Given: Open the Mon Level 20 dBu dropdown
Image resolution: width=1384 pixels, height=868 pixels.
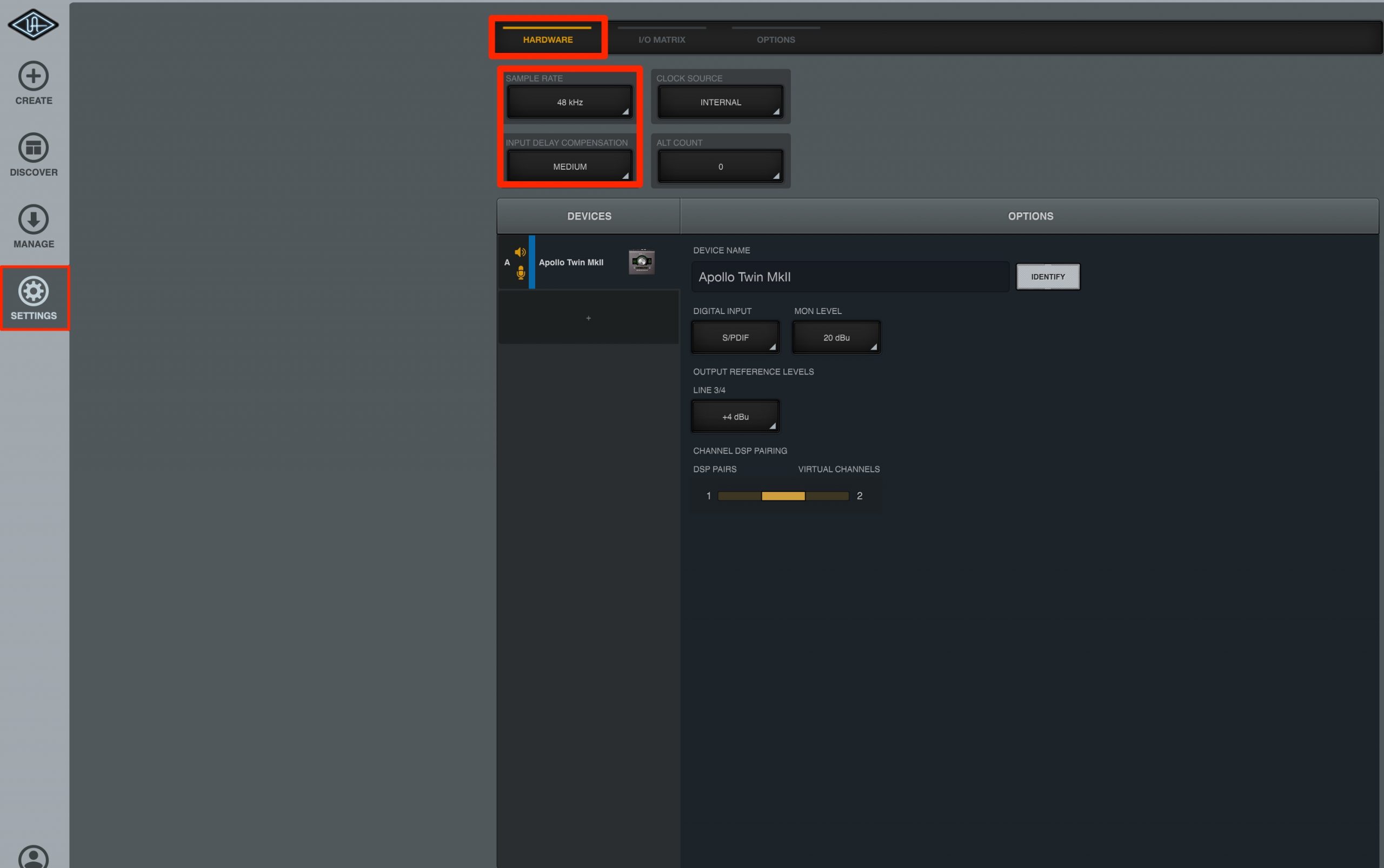Looking at the screenshot, I should click(836, 338).
